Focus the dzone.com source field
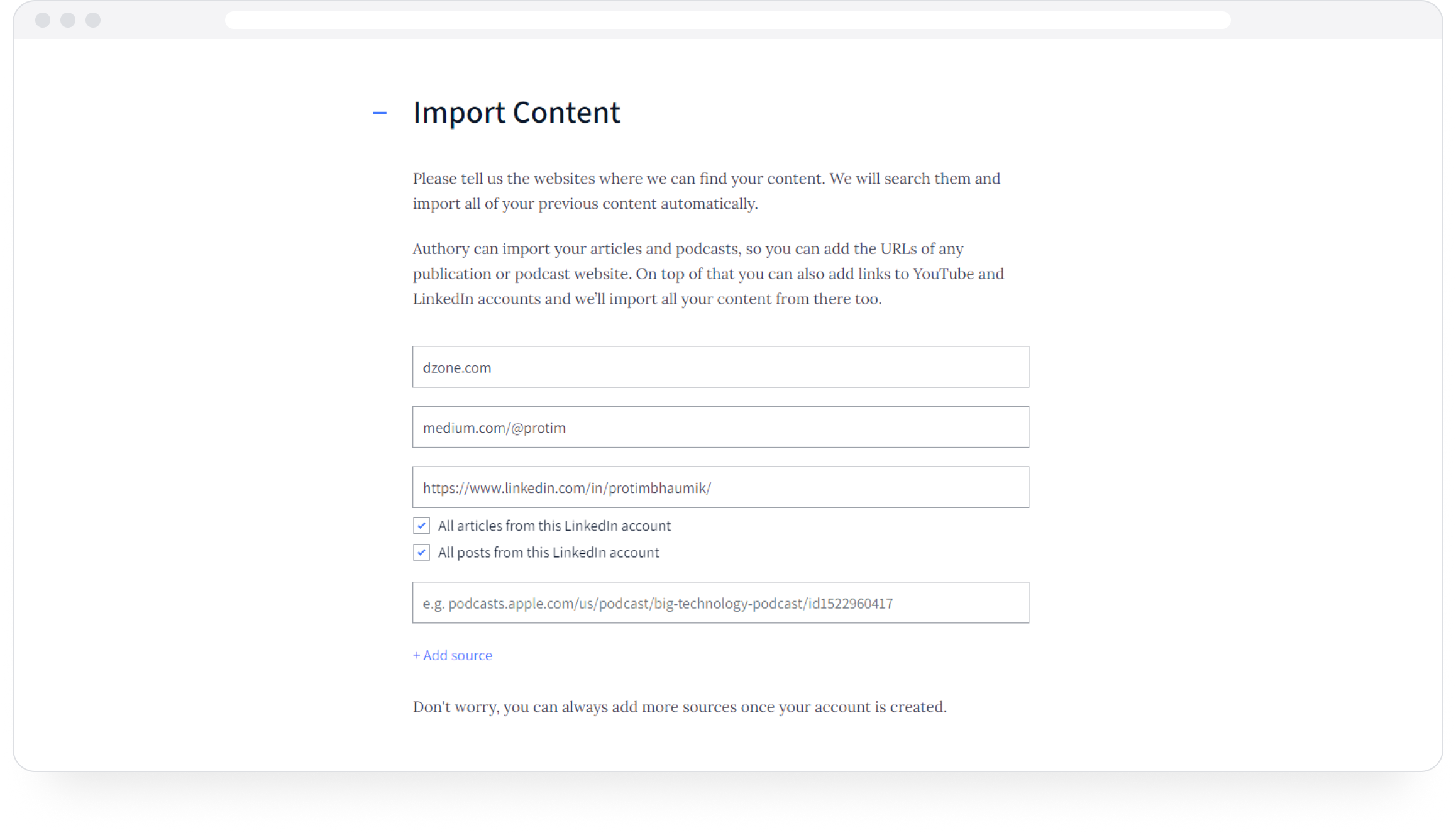The height and width of the screenshot is (835, 1456). [x=720, y=367]
